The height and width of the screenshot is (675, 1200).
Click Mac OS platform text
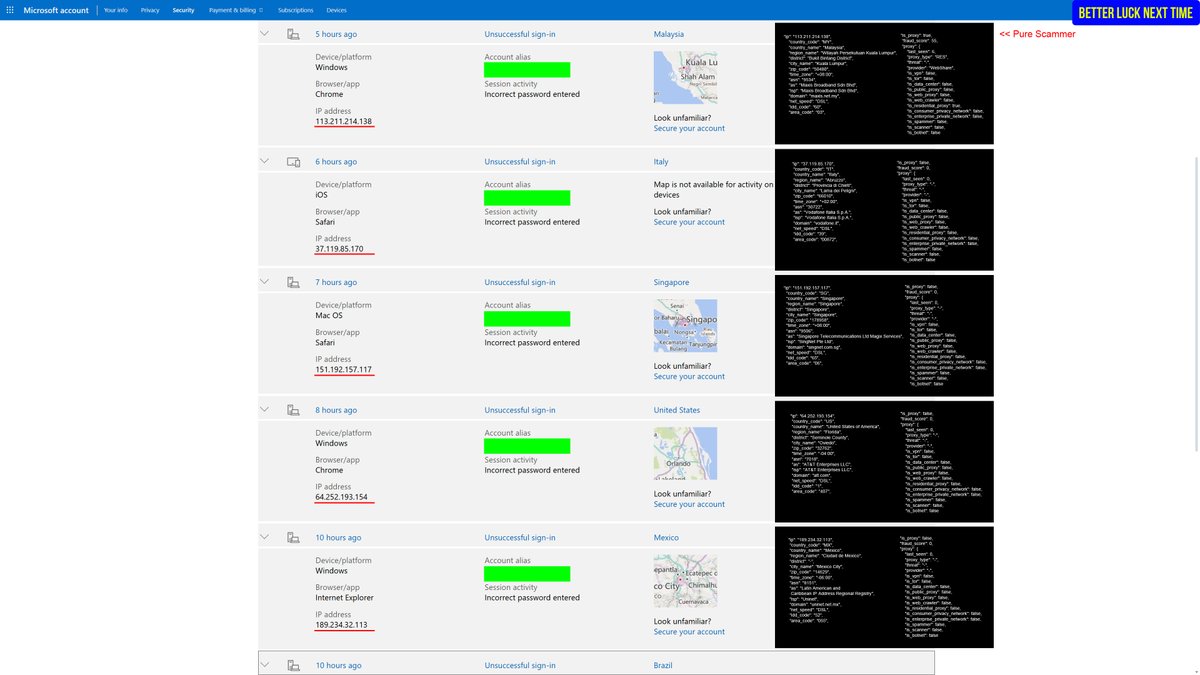[x=329, y=316]
